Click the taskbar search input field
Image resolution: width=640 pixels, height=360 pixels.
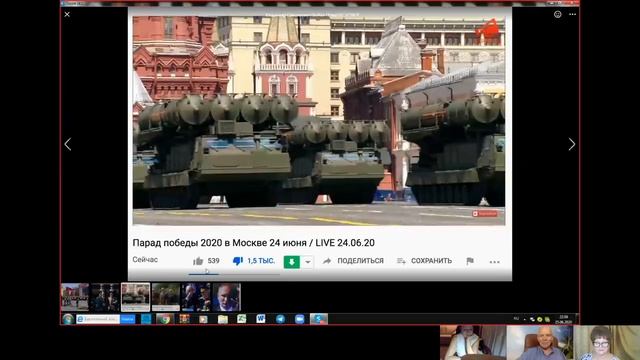(x=98, y=319)
